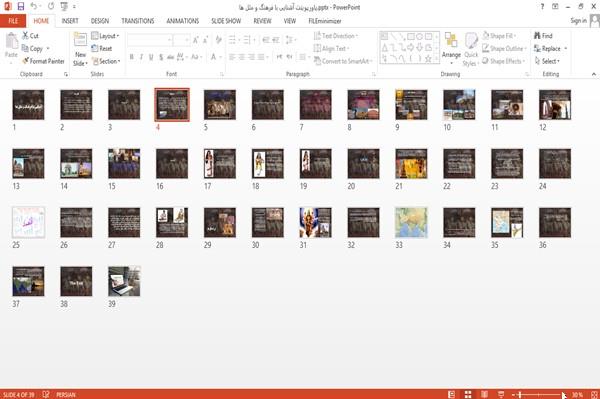Click Convert to SmartArt button
Viewport: 600px width, 399px height.
coord(343,61)
